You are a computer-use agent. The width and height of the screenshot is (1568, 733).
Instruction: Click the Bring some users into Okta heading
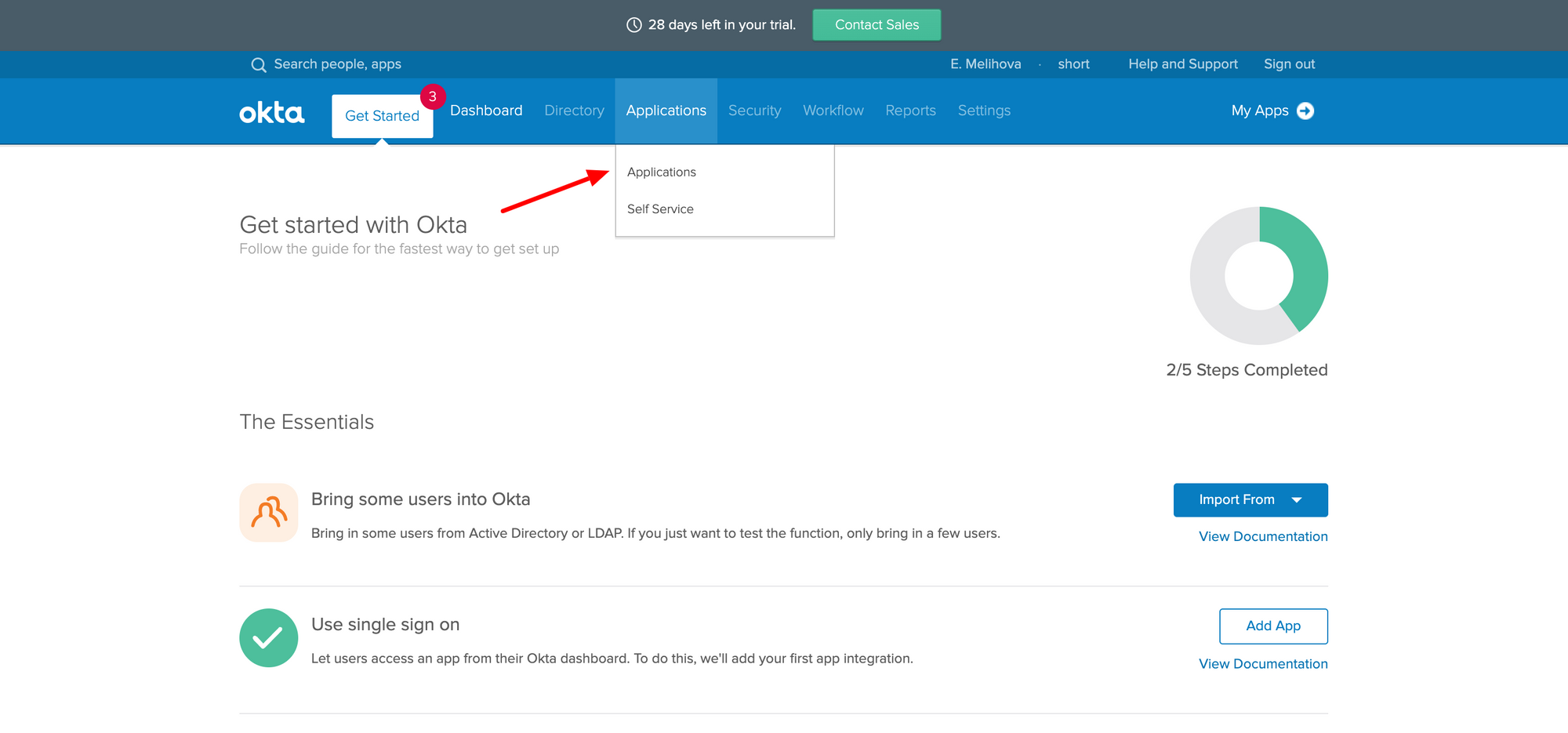point(421,499)
